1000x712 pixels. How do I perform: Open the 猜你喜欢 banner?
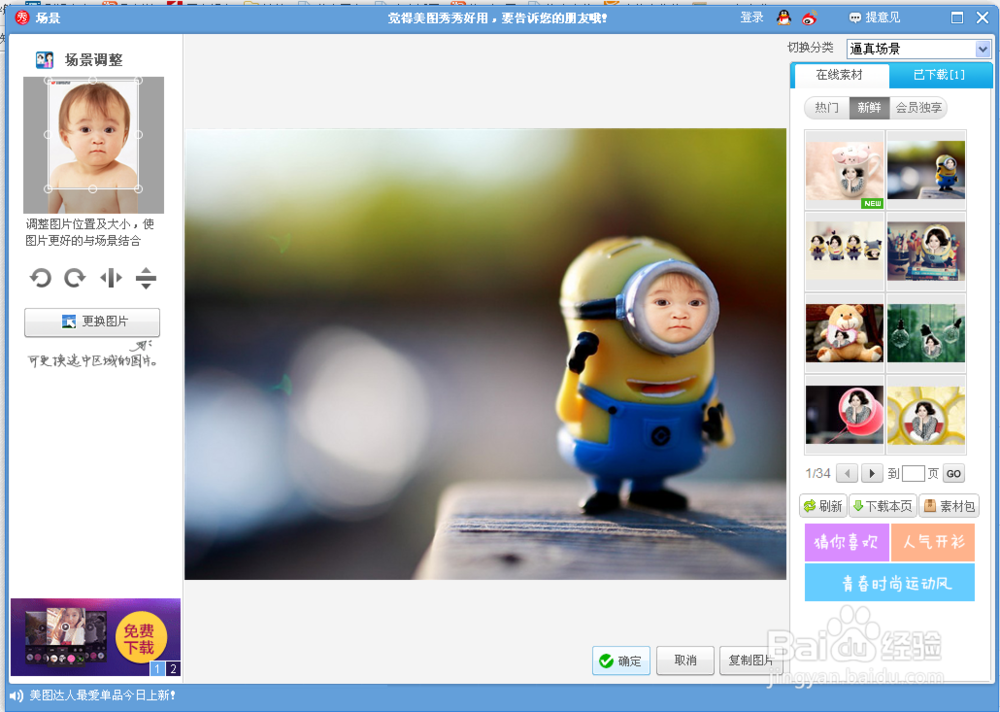[x=847, y=542]
